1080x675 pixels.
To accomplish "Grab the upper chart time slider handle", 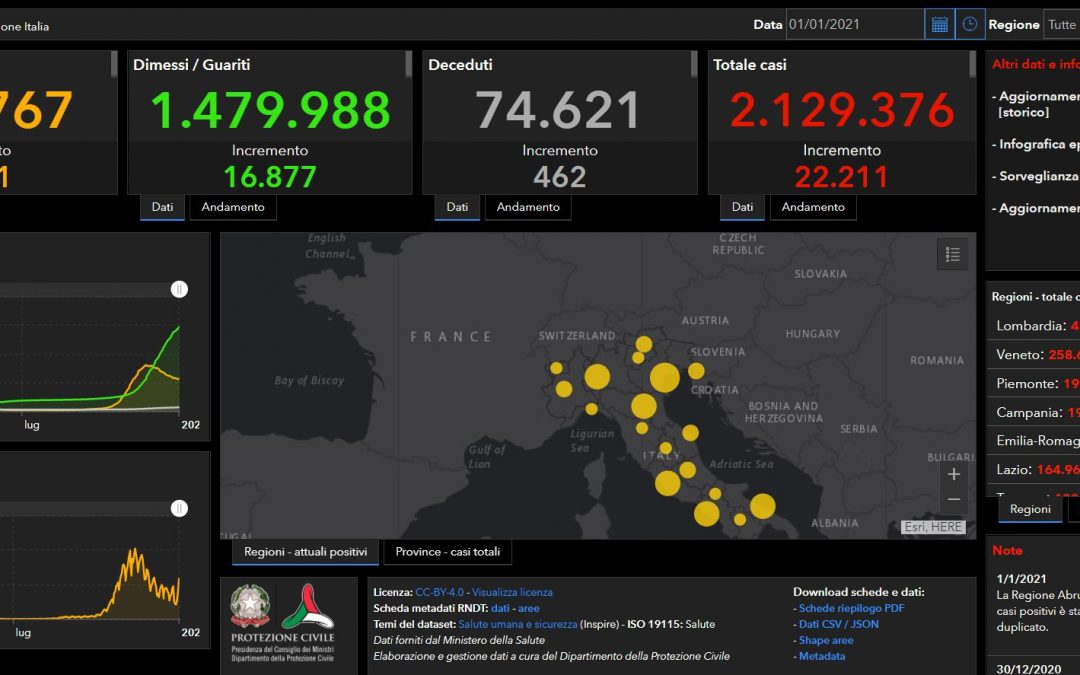I will pos(179,289).
